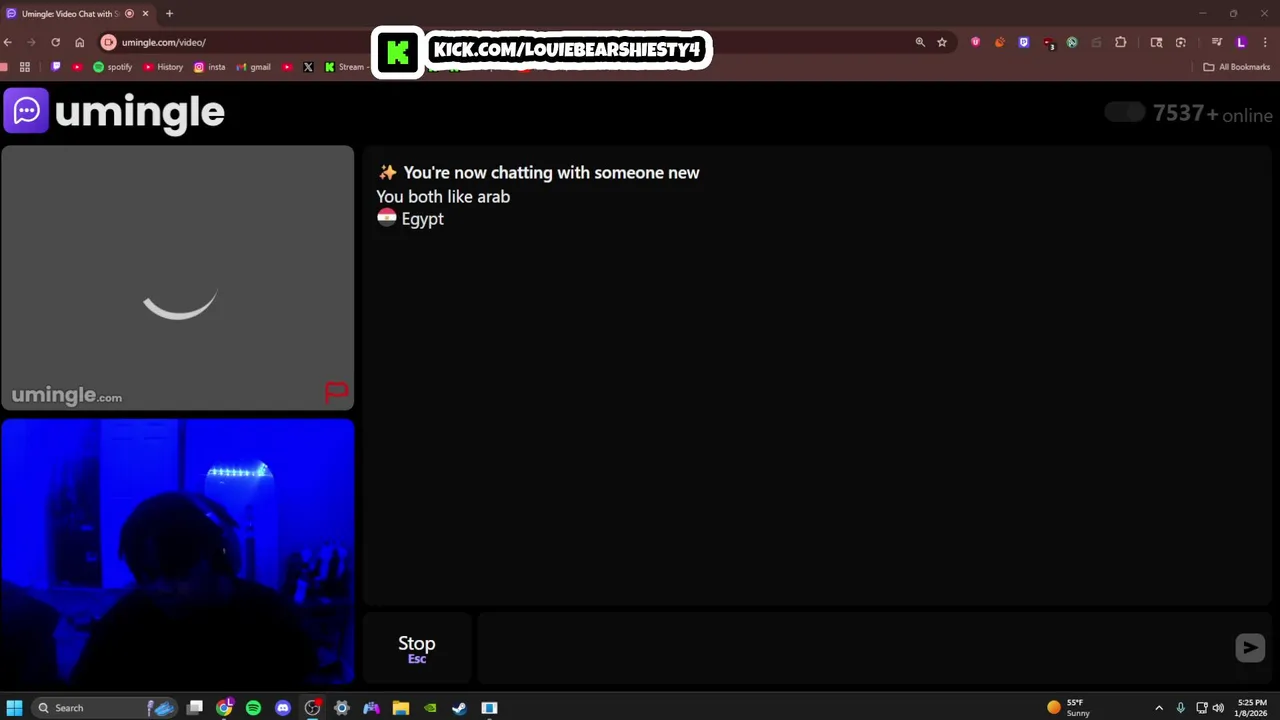The height and width of the screenshot is (720, 1280).
Task: Open the Chrome three-dot menu
Action: click(x=1266, y=42)
